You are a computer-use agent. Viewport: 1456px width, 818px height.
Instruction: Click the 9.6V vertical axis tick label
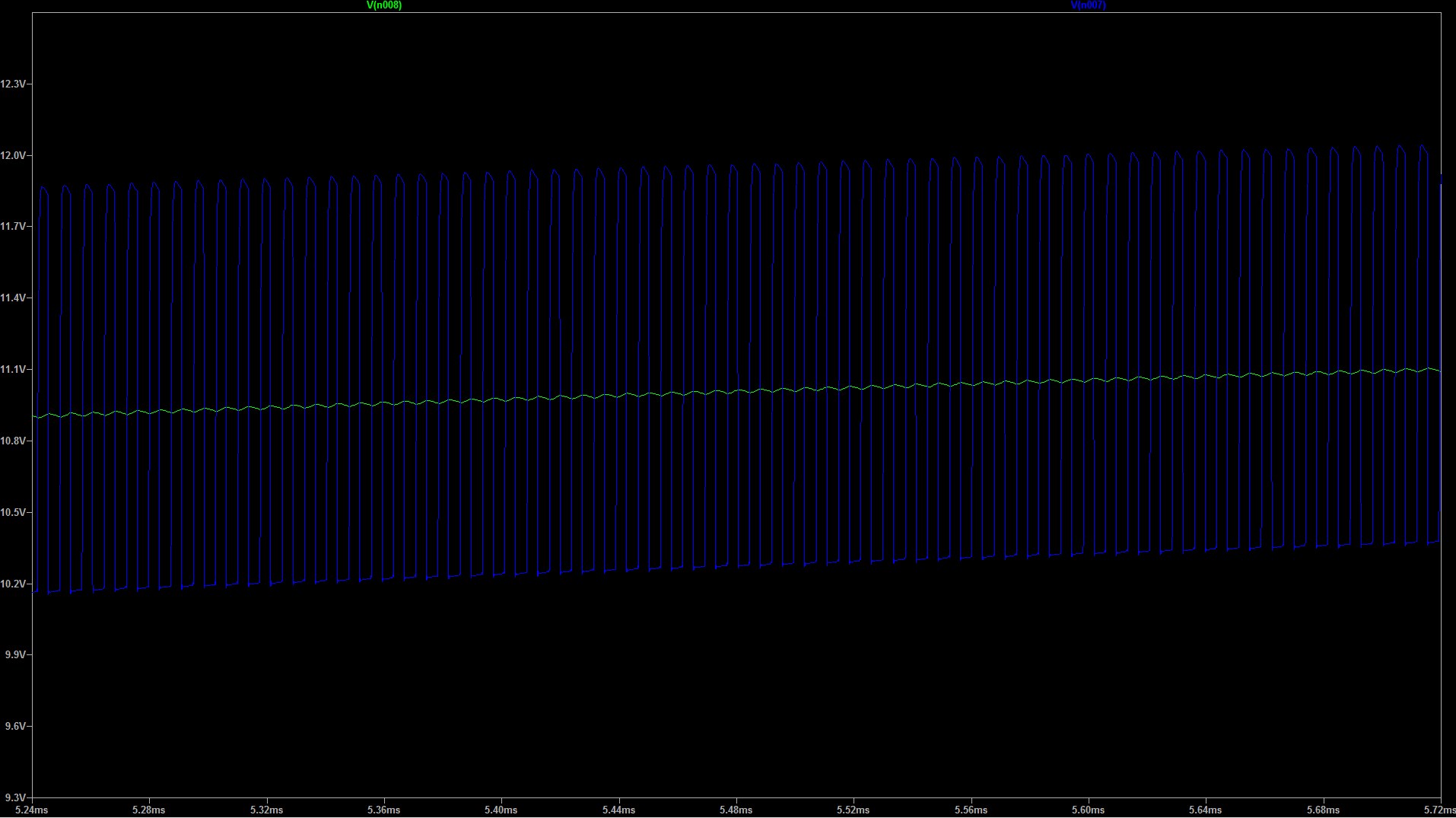click(15, 727)
